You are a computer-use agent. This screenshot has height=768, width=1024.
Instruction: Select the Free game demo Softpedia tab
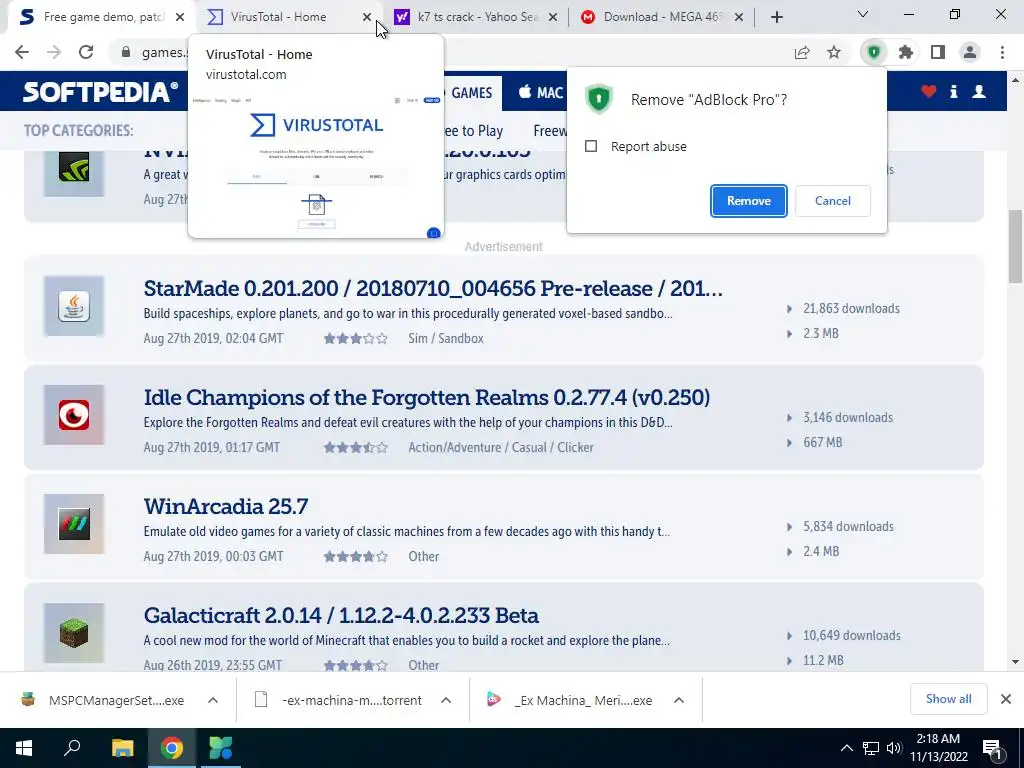point(103,17)
